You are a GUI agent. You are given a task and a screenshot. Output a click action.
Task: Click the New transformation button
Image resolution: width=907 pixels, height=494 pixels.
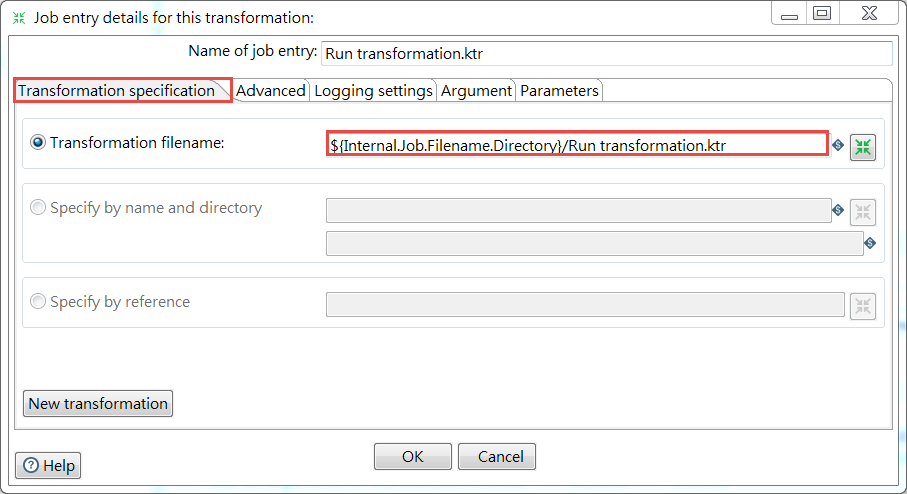point(98,403)
